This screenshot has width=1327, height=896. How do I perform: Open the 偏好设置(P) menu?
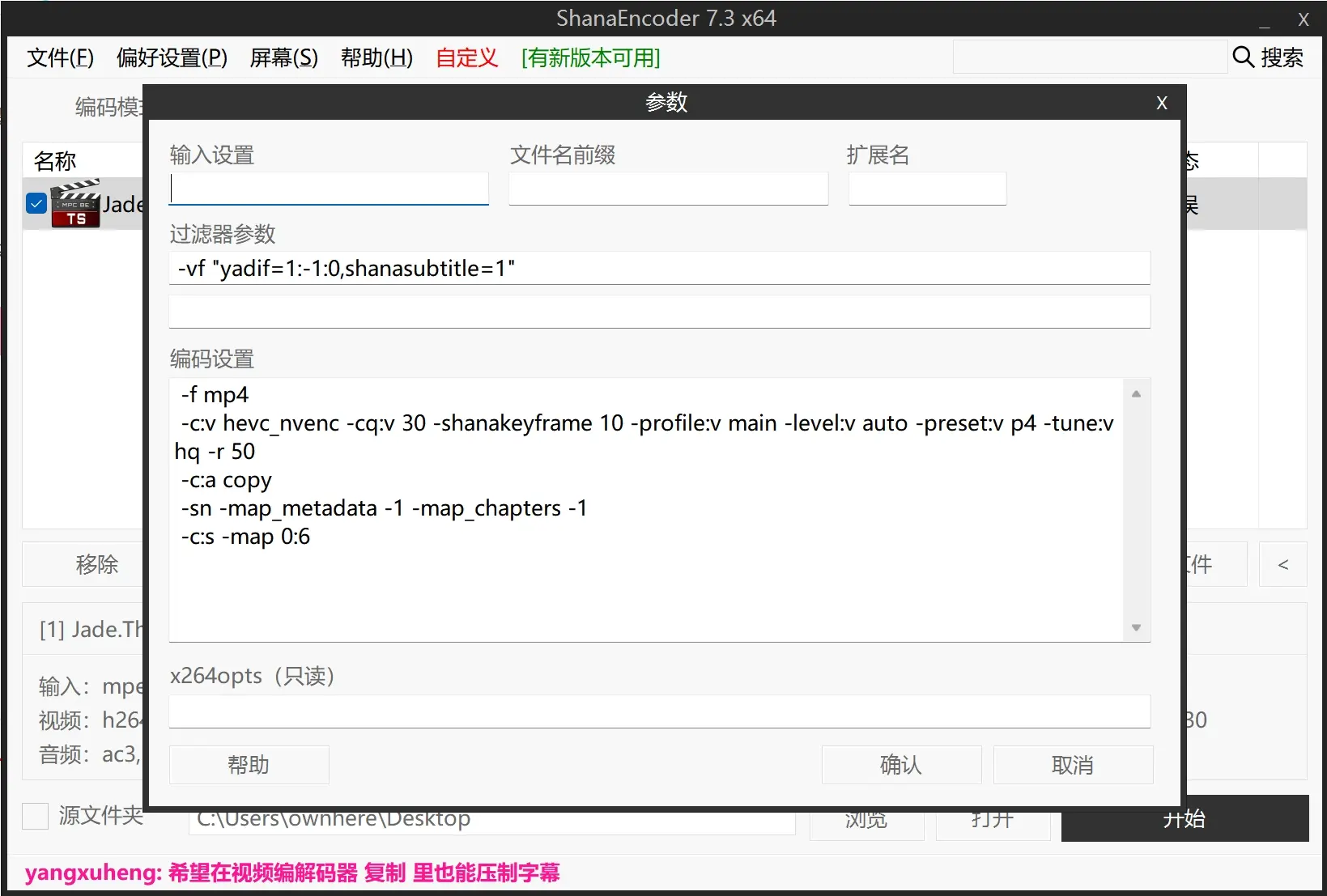coord(172,58)
